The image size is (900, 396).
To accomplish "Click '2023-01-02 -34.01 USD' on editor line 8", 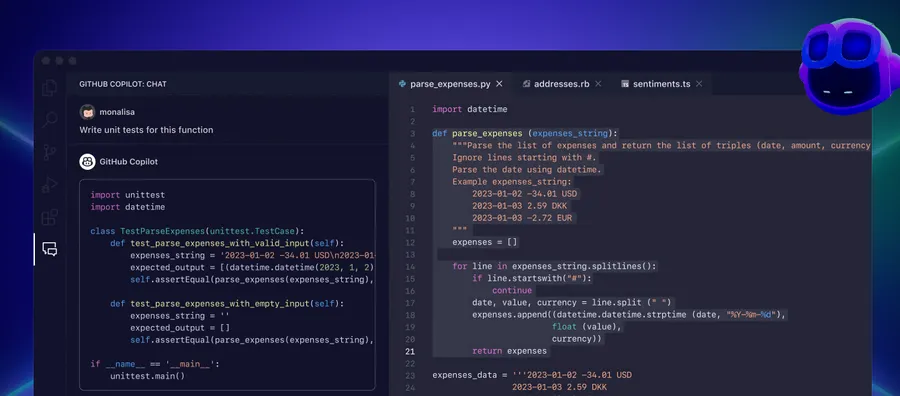I will coord(525,194).
